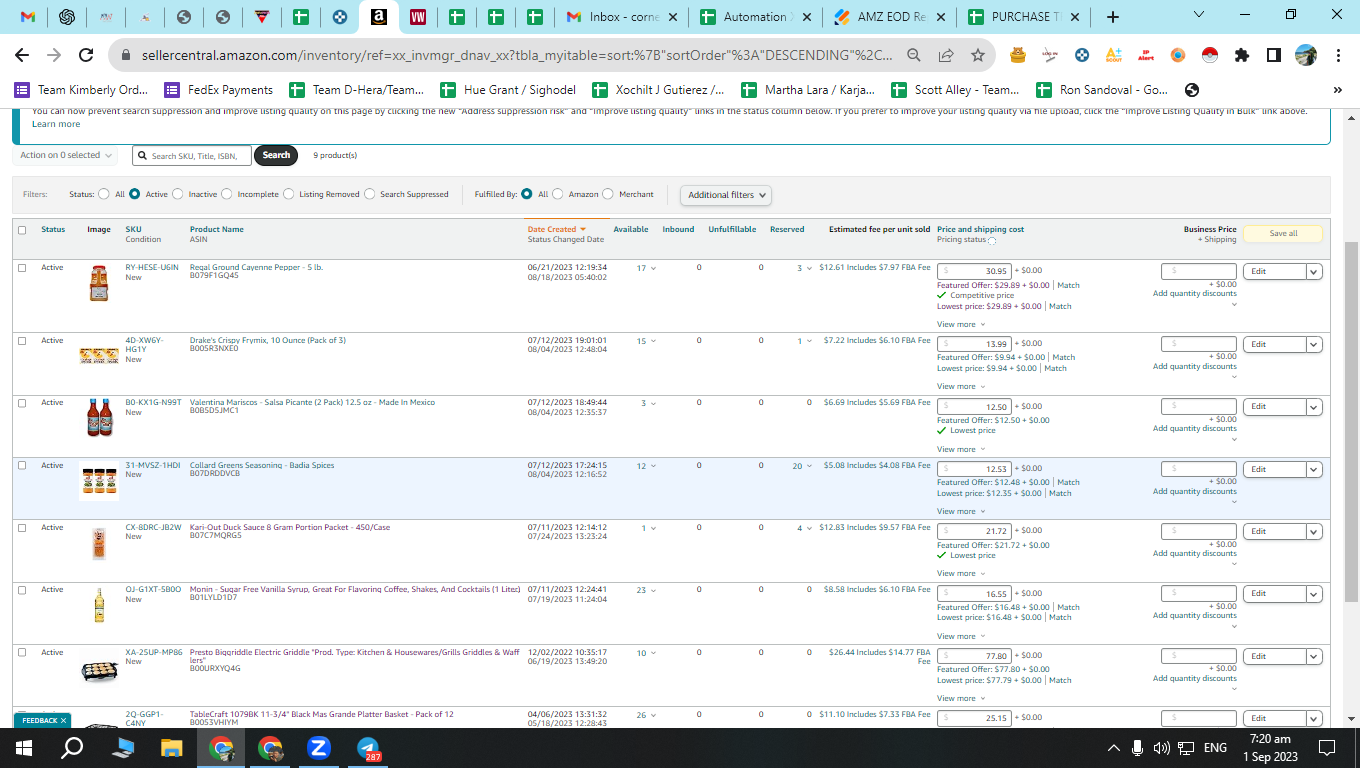
Task: Show more bookmarks with the double chevron
Action: pos(1338,90)
